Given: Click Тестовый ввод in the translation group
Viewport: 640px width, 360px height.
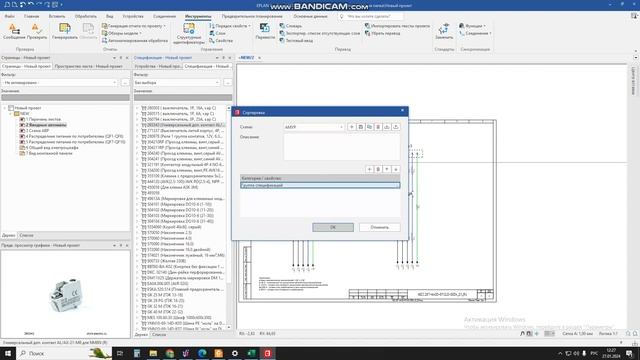Looking at the screenshot, I should point(296,40).
